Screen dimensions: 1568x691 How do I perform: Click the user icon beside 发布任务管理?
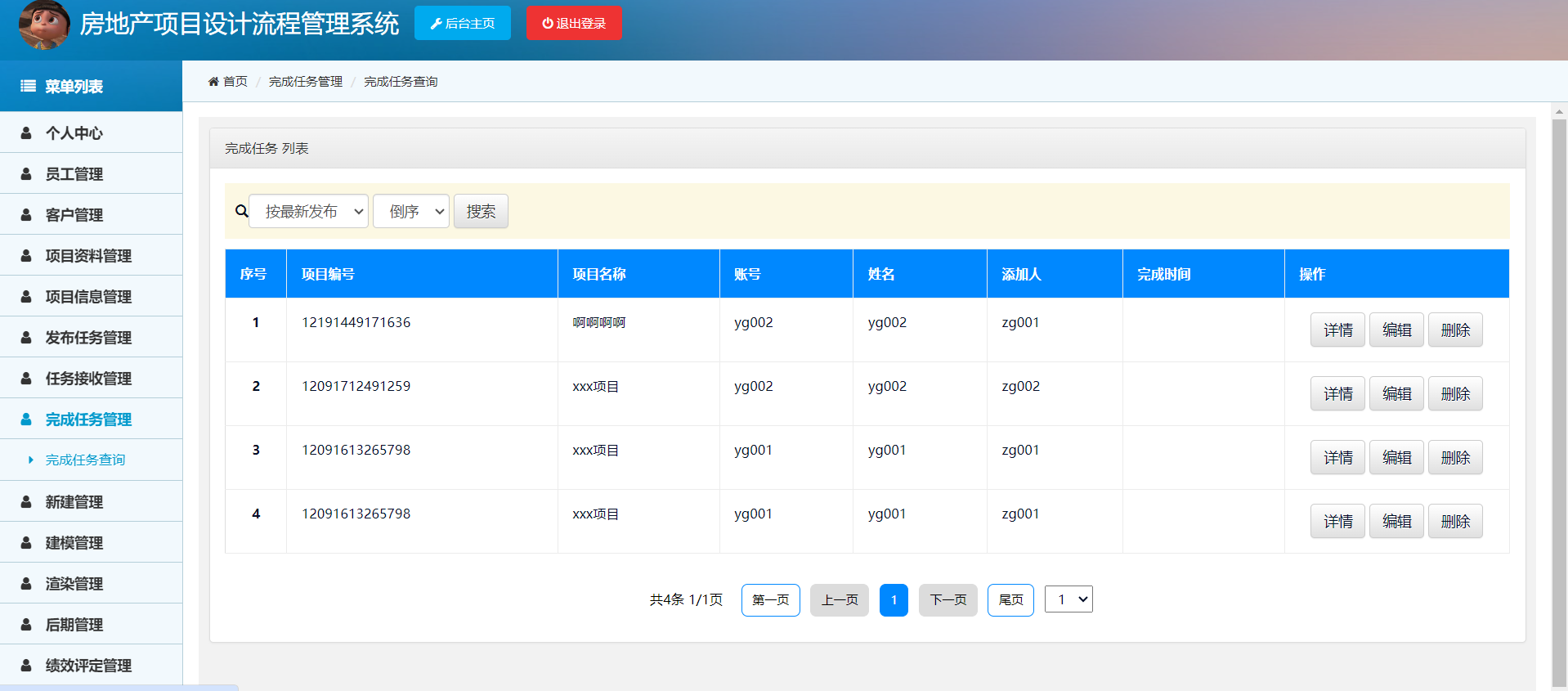pos(26,337)
